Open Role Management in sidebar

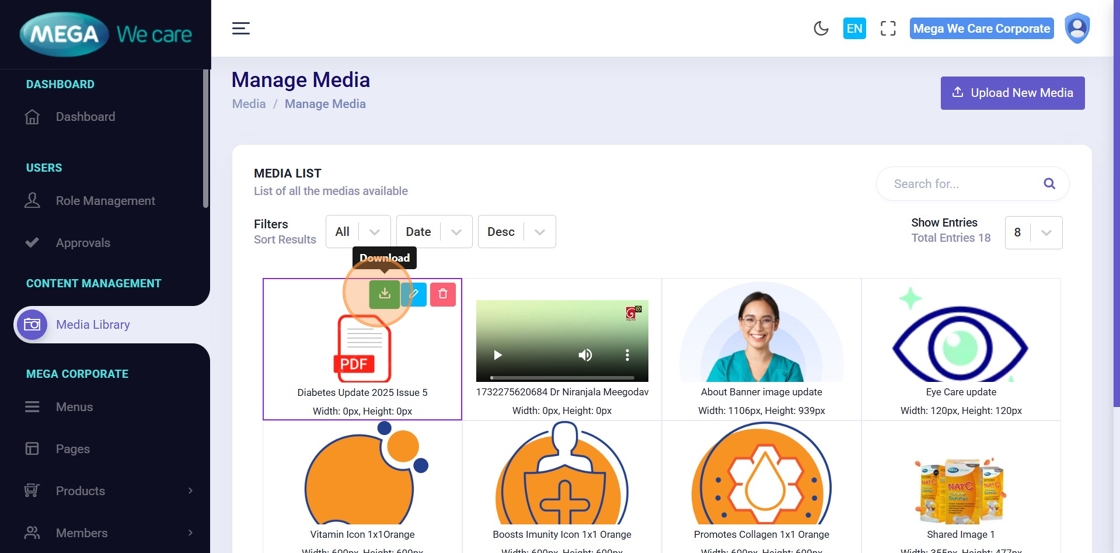105,201
